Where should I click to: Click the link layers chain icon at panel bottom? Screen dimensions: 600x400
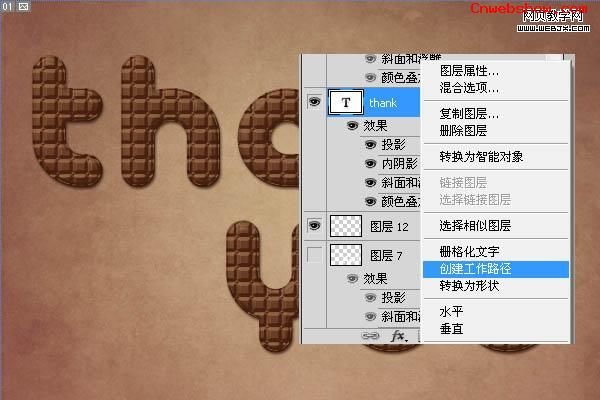click(x=370, y=336)
